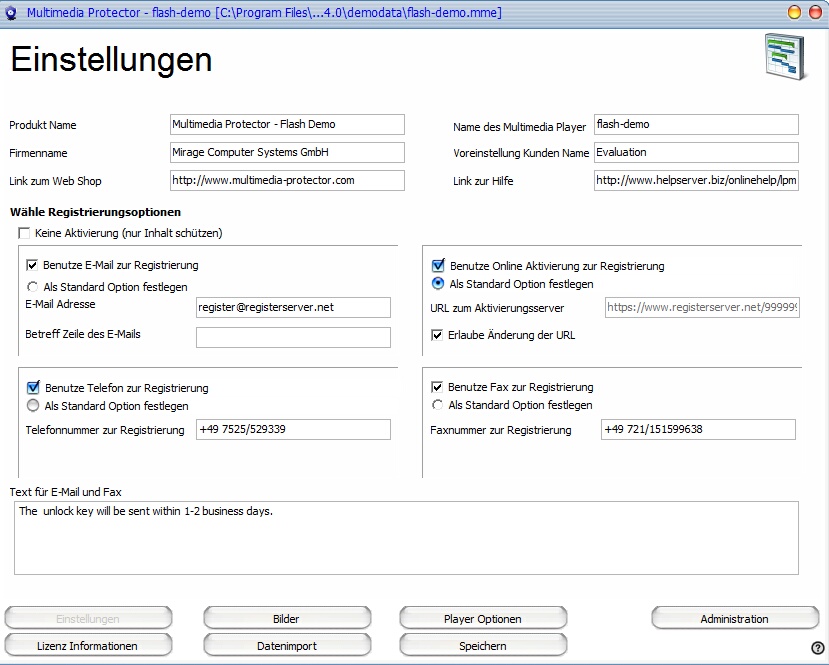This screenshot has height=665, width=829.
Task: Click the 'Voreinstellung Kunden Name' label
Action: (x=521, y=153)
